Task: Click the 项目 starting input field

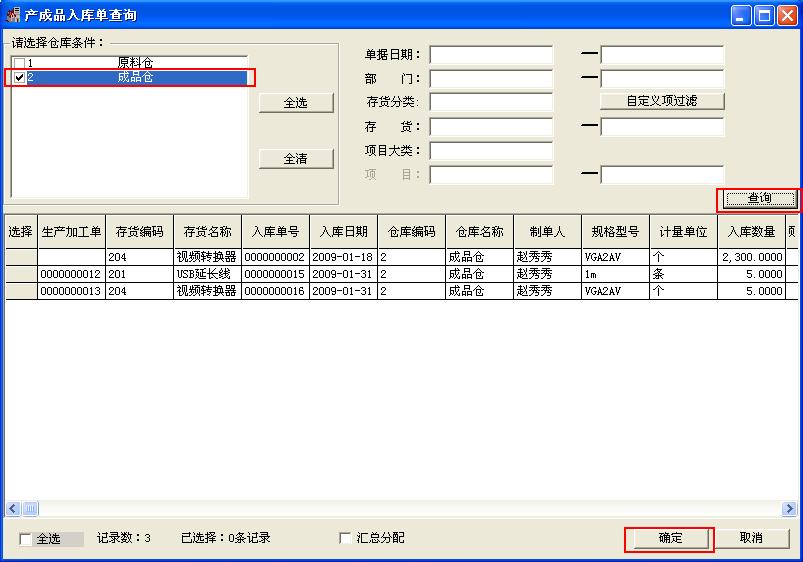Action: point(491,175)
